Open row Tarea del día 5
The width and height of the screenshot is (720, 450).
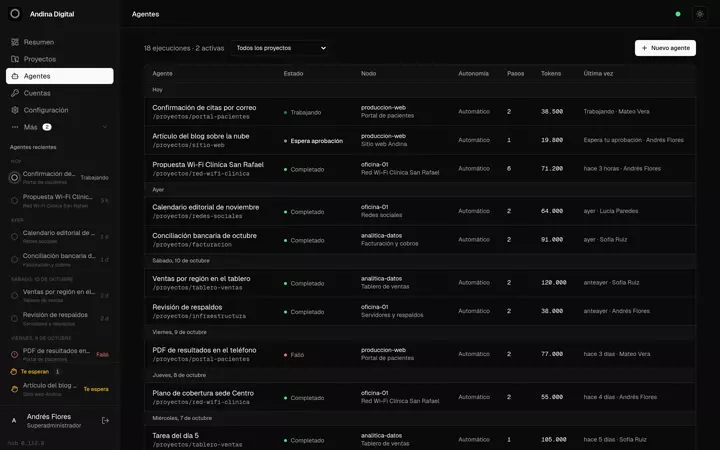420,439
